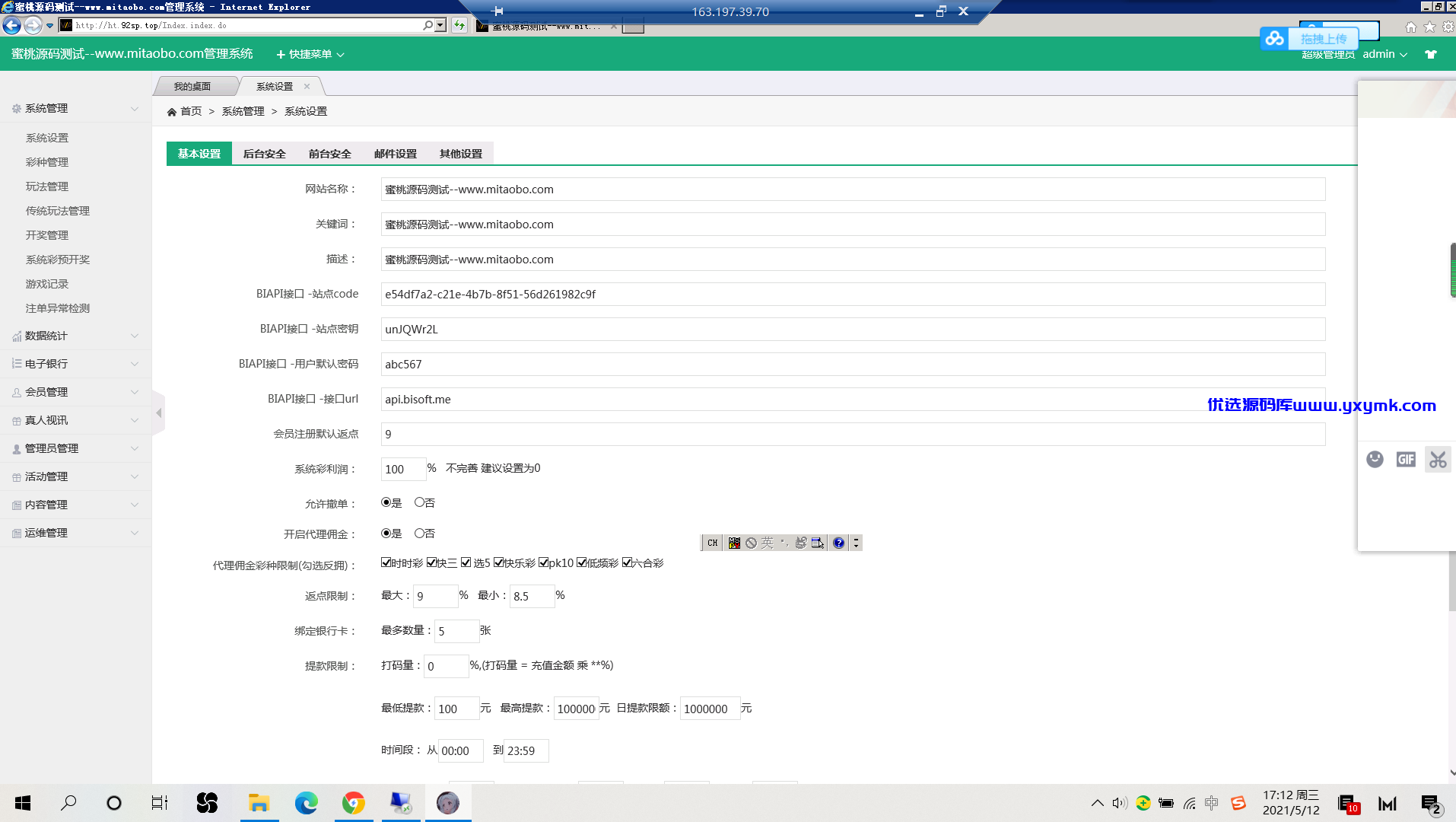Image resolution: width=1456 pixels, height=822 pixels.
Task: Switch to the 后台安全 tab
Action: [265, 154]
